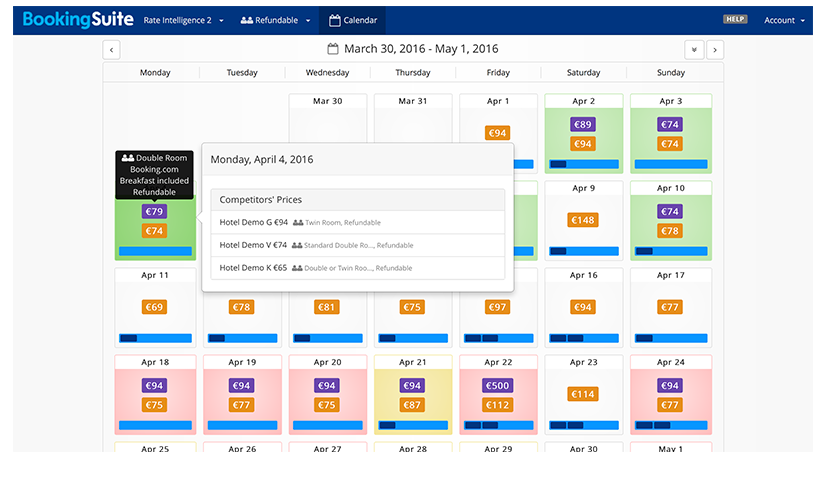Click the date range March 30 - May 1, 2016
819x481 pixels.
[x=421, y=49]
